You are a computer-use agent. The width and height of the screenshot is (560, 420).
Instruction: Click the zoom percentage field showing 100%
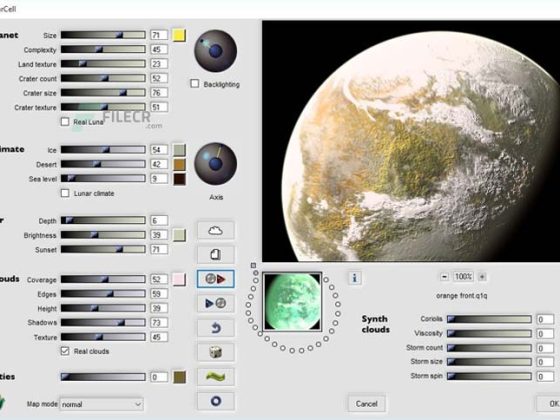pos(463,277)
